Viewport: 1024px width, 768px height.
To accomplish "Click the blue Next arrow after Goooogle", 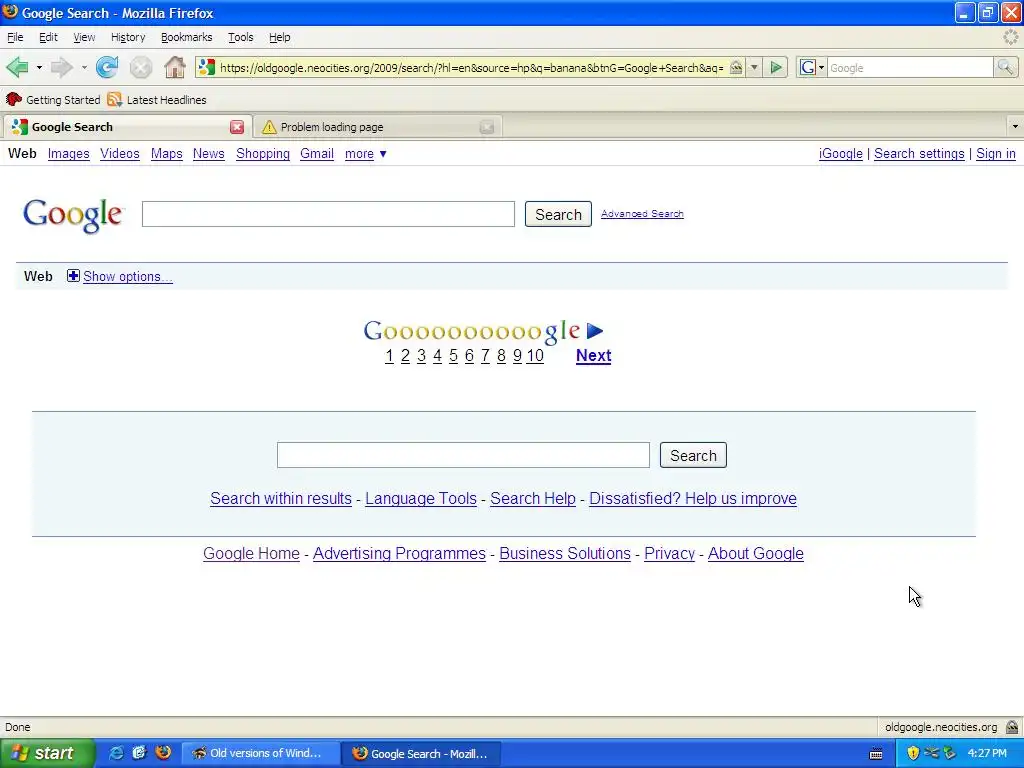I will (594, 331).
